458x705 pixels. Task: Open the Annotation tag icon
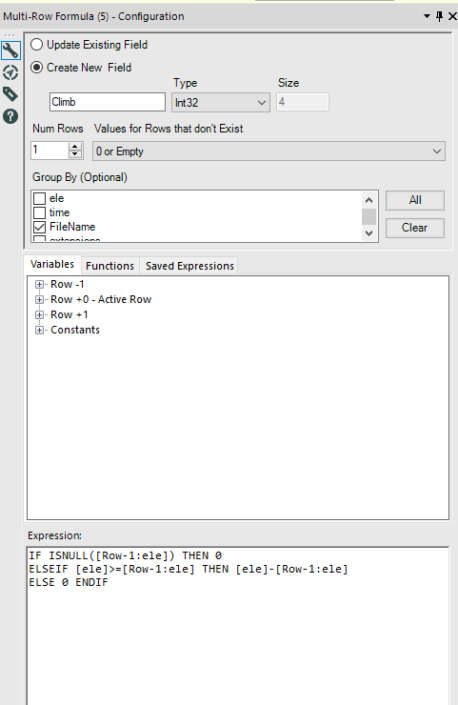coord(10,94)
